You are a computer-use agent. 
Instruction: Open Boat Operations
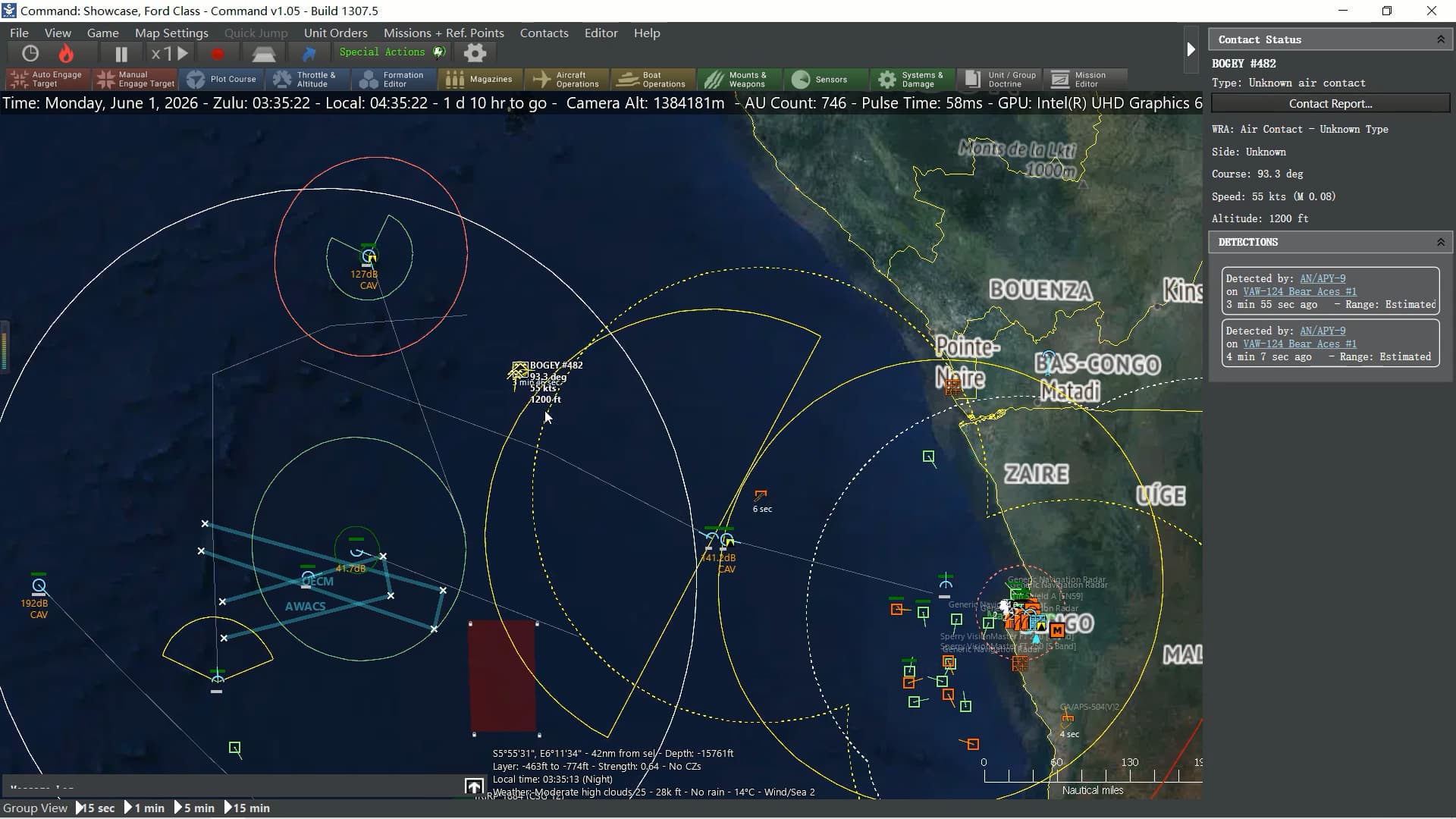click(652, 79)
